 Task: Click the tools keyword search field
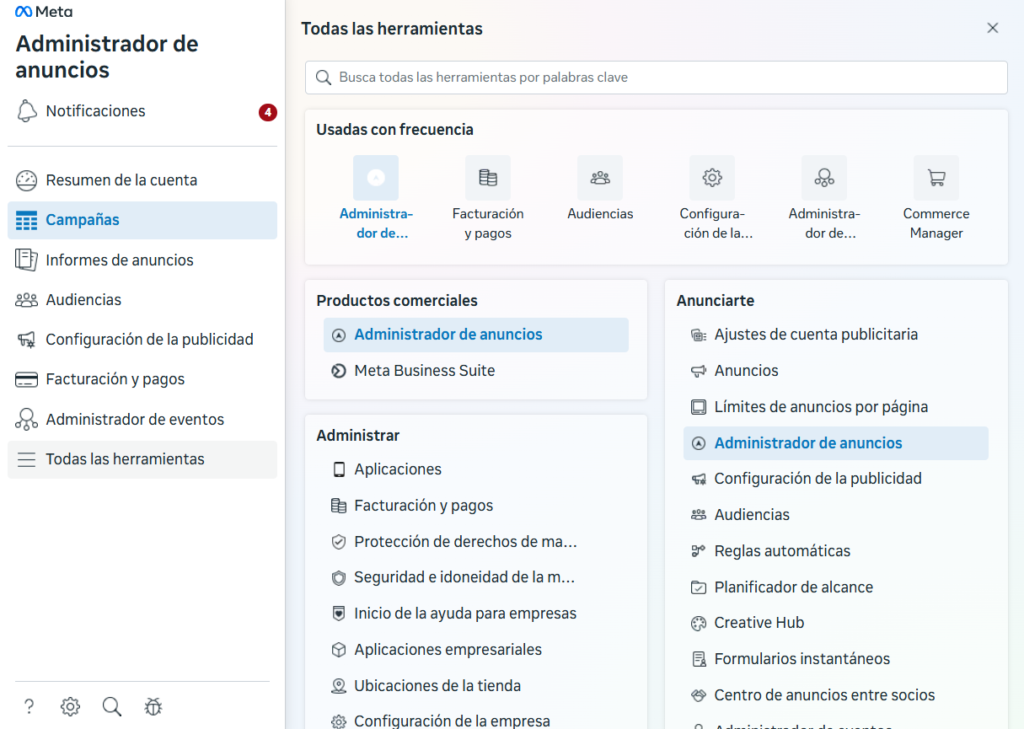pos(656,78)
